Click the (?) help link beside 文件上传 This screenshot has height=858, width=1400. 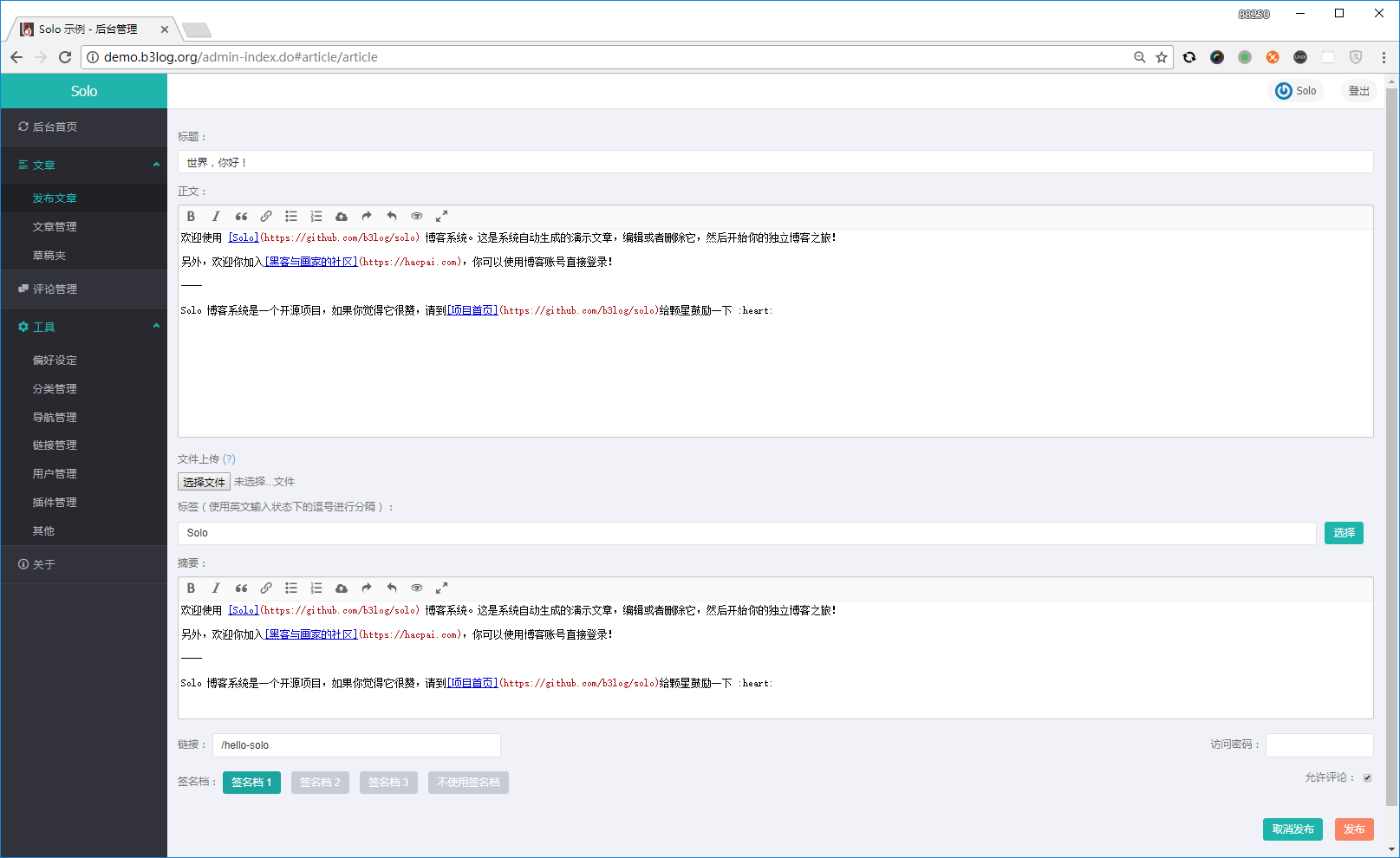229,459
